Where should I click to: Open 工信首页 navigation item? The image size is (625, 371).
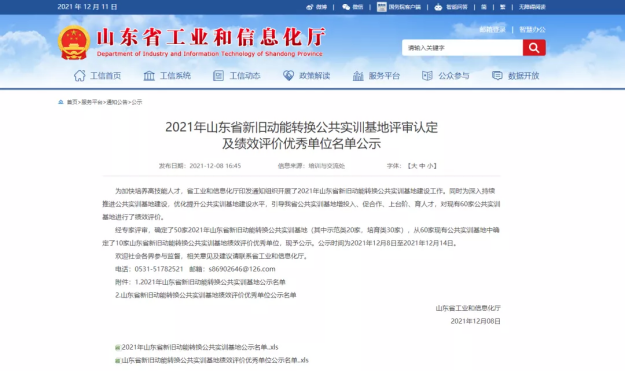click(x=97, y=75)
